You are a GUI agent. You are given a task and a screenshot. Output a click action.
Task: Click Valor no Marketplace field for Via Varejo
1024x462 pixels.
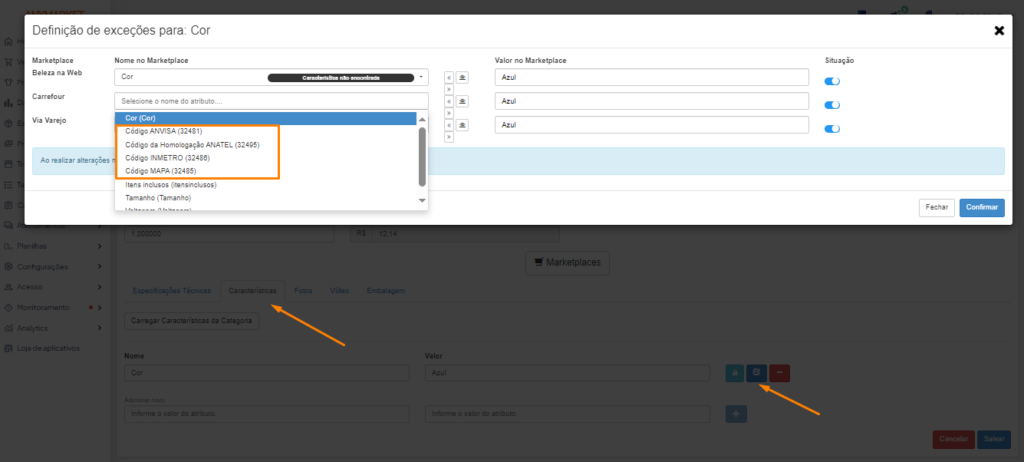point(652,125)
